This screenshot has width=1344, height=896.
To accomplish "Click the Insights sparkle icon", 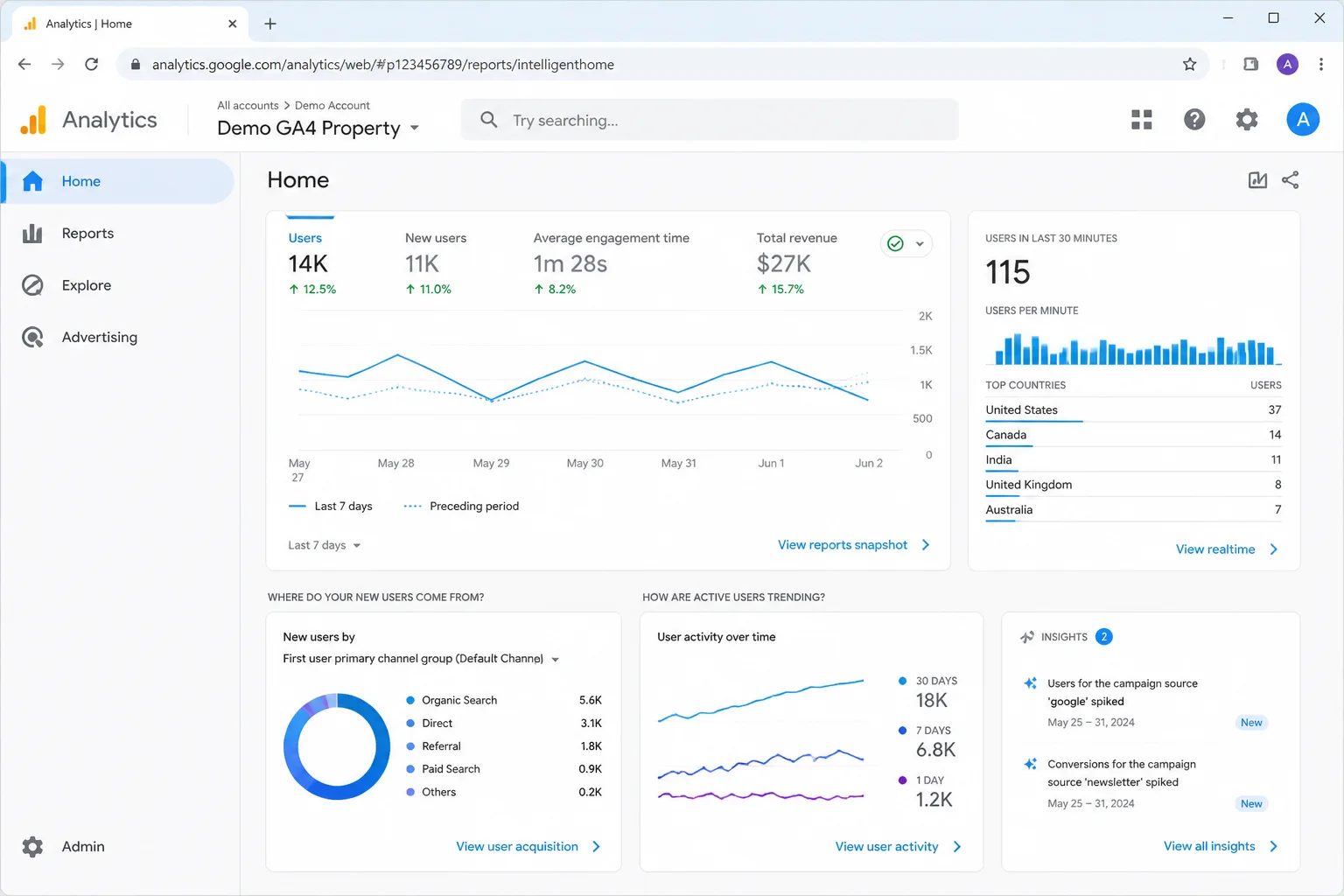I will [x=1027, y=637].
